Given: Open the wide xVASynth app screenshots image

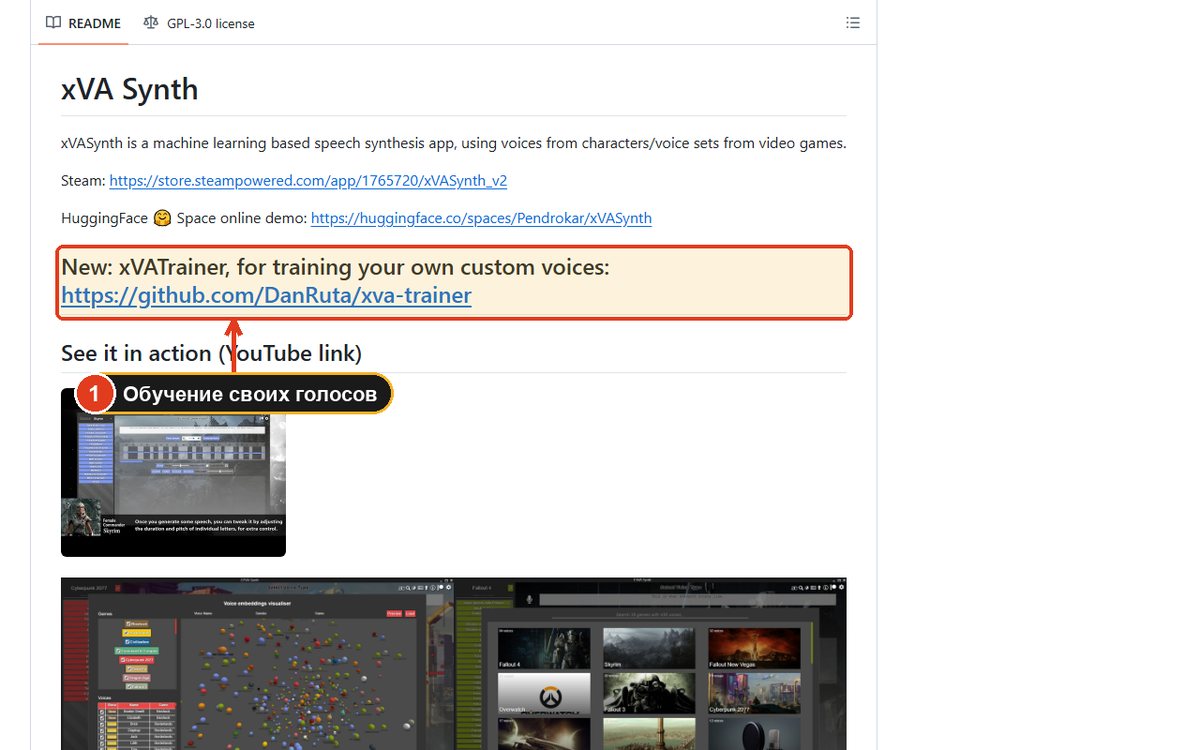Looking at the screenshot, I should [454, 663].
